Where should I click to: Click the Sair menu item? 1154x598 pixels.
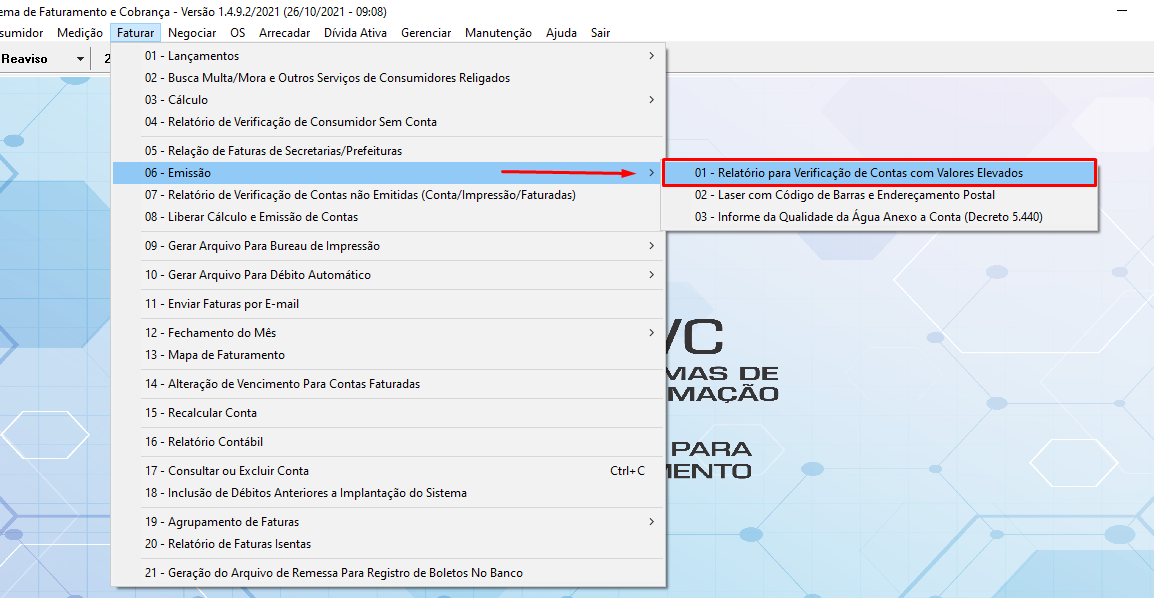(x=600, y=33)
